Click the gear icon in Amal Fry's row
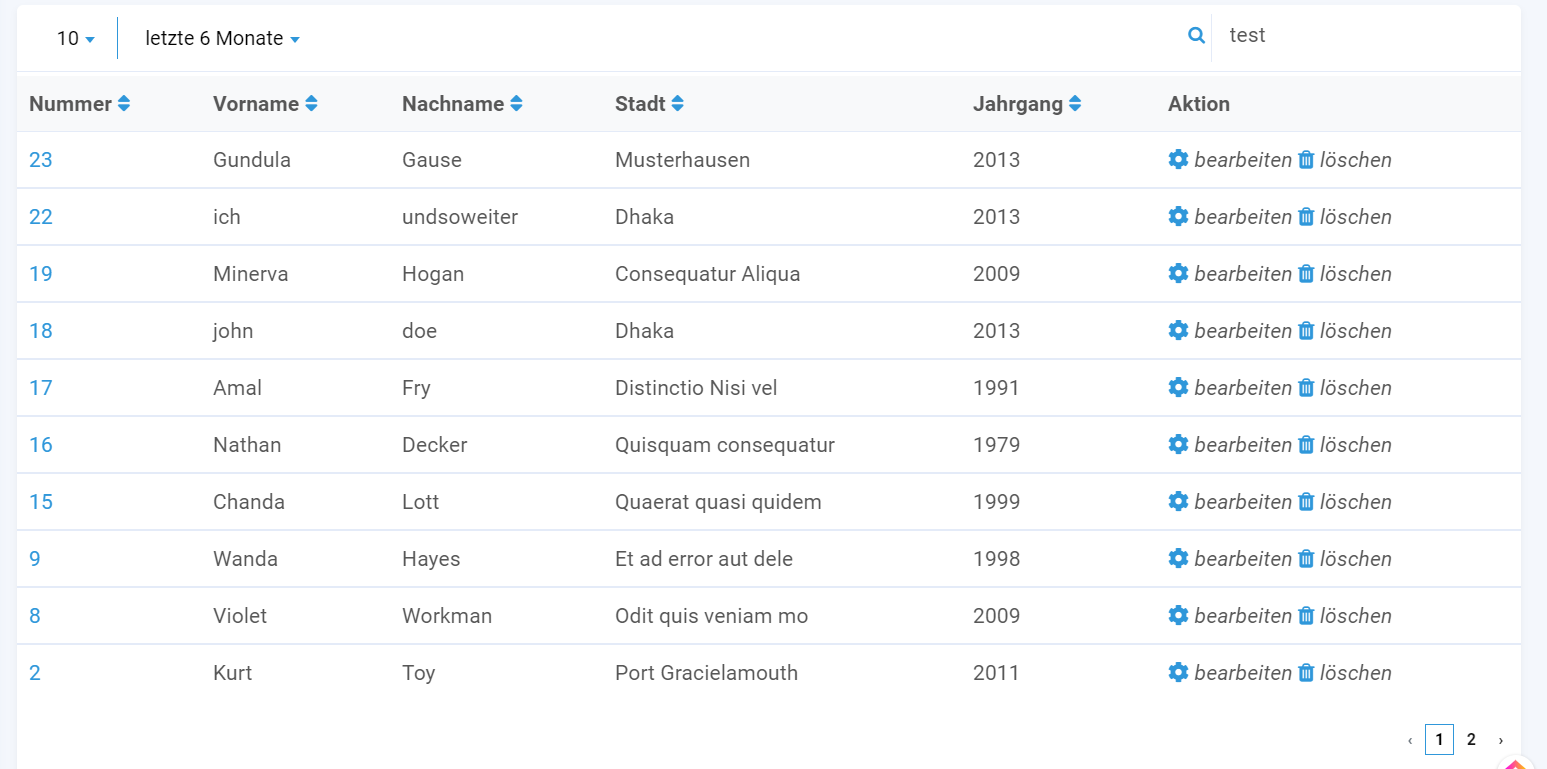 click(x=1179, y=387)
